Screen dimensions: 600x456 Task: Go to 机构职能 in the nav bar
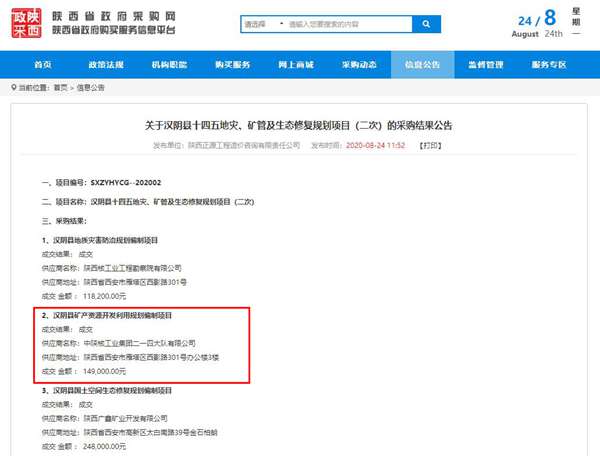(170, 64)
